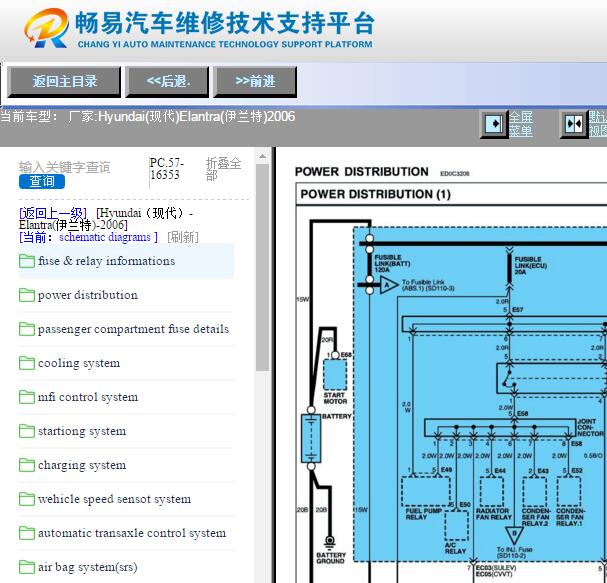
Task: Click the 全屏菜单 fullscreen menu icon
Action: coord(494,124)
